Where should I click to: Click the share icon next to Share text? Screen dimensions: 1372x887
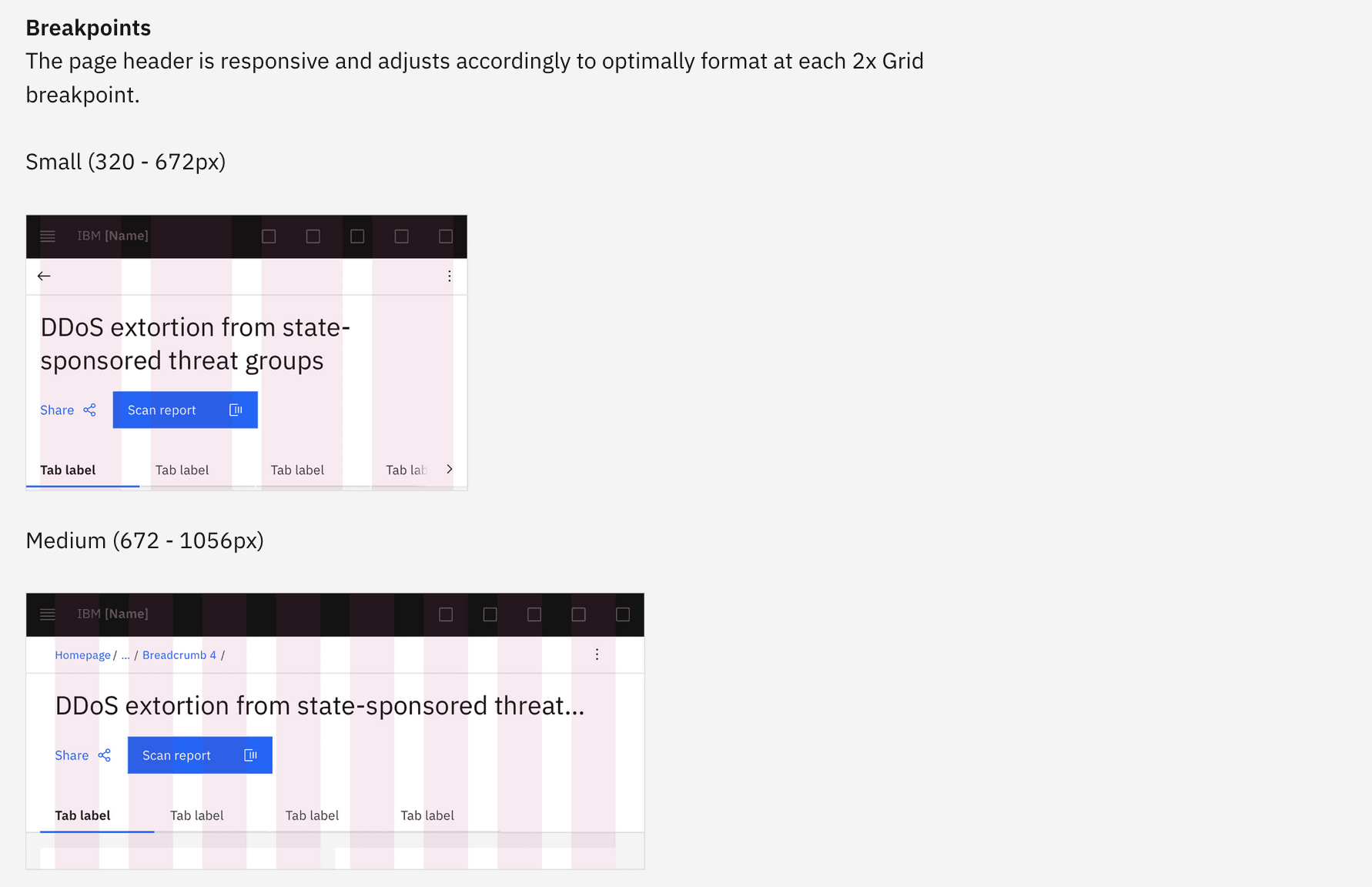click(89, 410)
